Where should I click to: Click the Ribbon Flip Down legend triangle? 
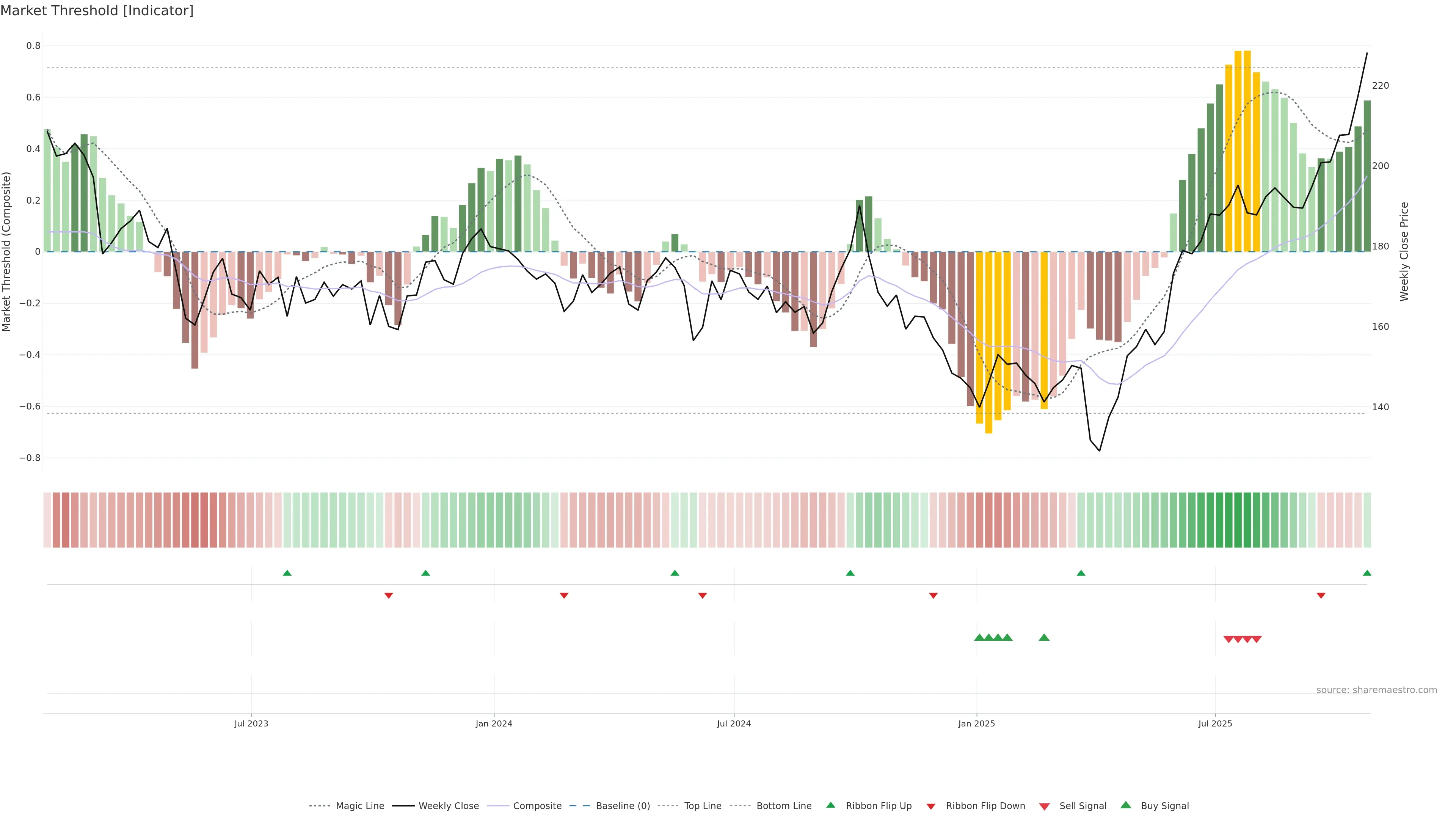click(931, 806)
